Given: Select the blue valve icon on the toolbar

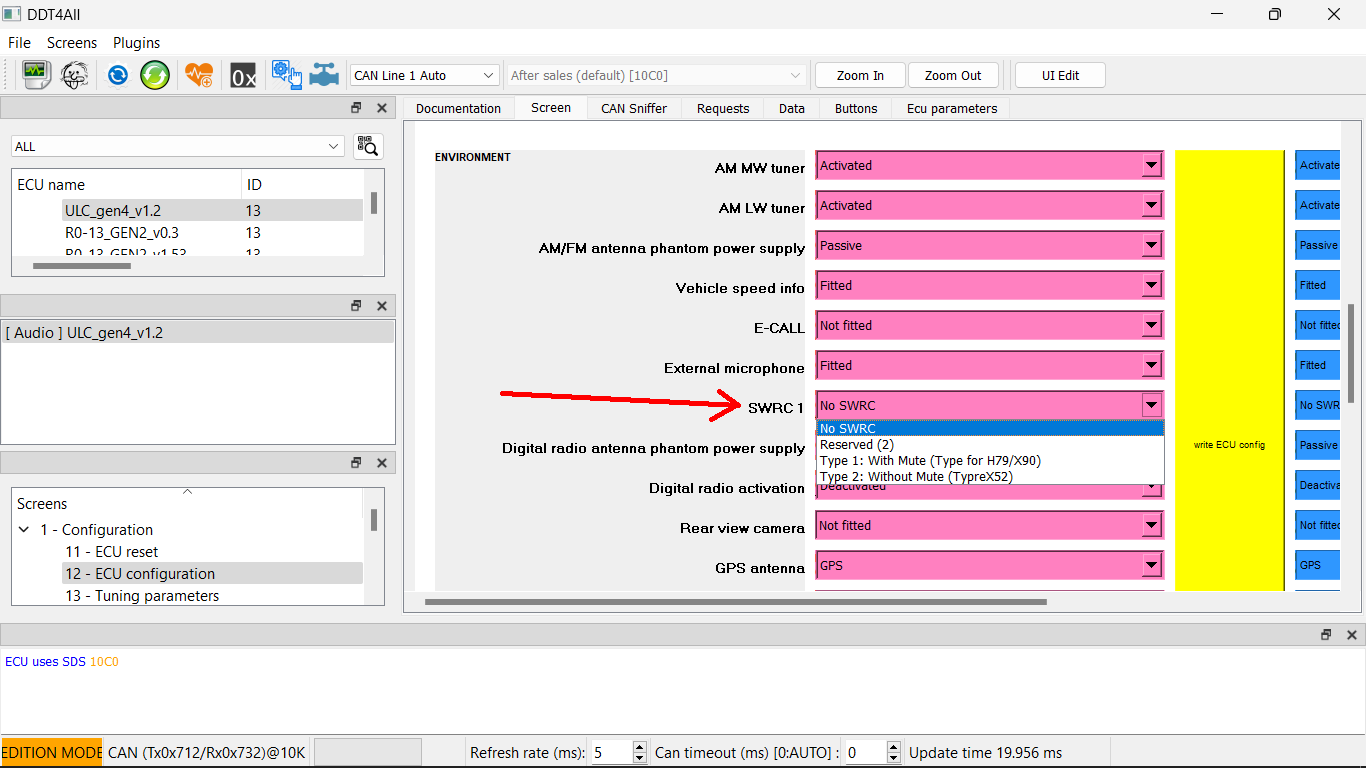Looking at the screenshot, I should pyautogui.click(x=323, y=74).
